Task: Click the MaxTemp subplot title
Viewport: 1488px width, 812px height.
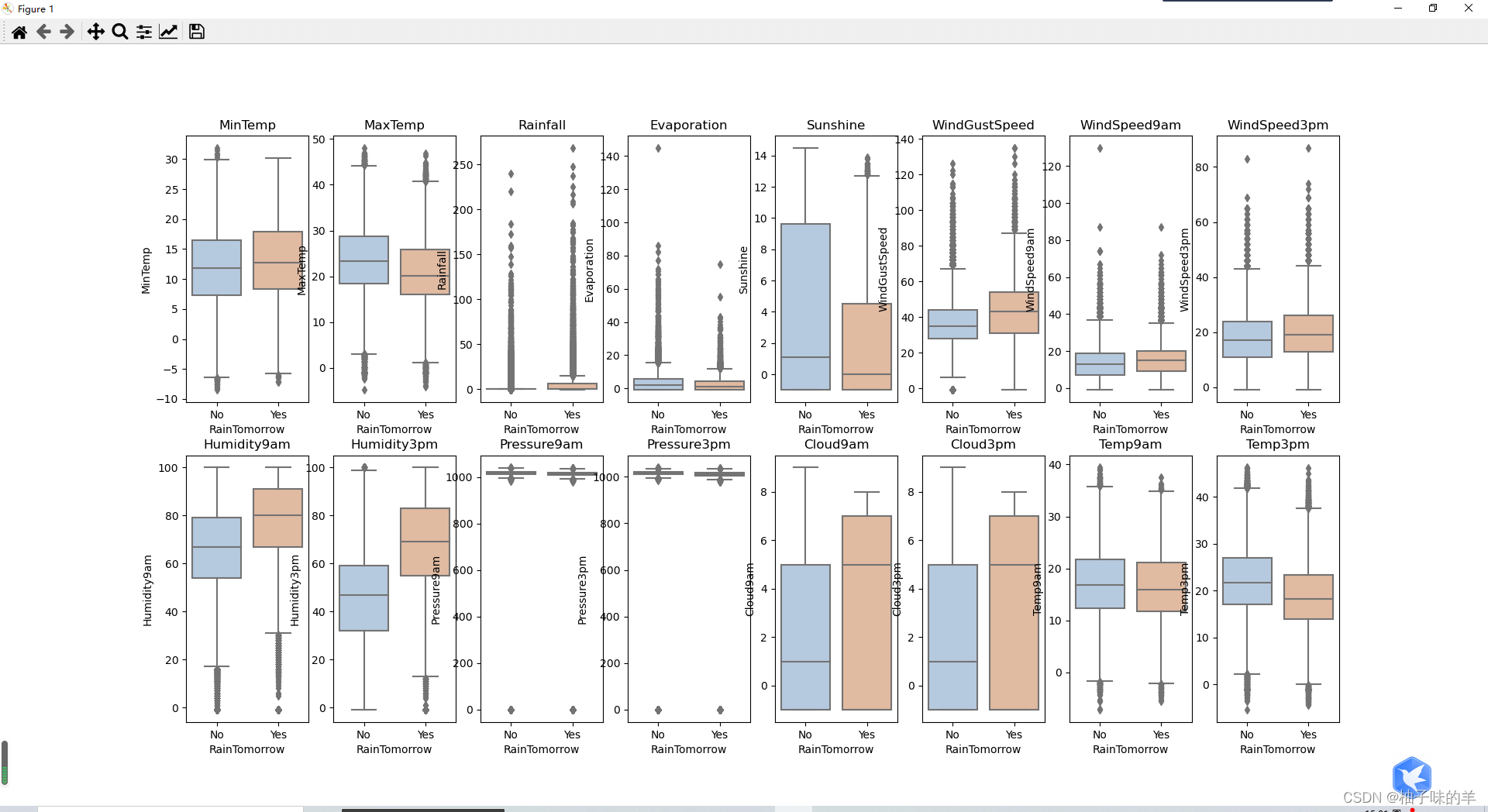Action: [394, 125]
